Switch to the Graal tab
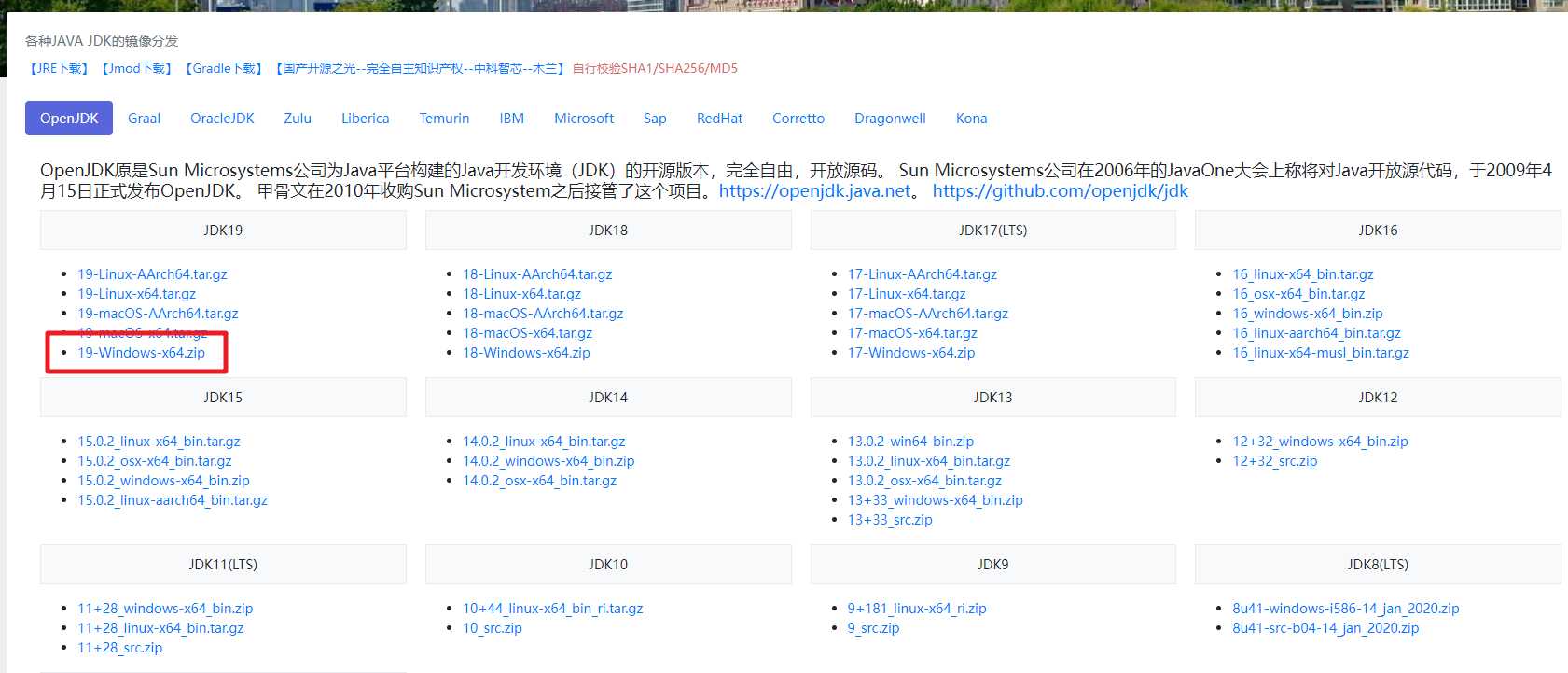This screenshot has height=673, width=1568. (144, 119)
